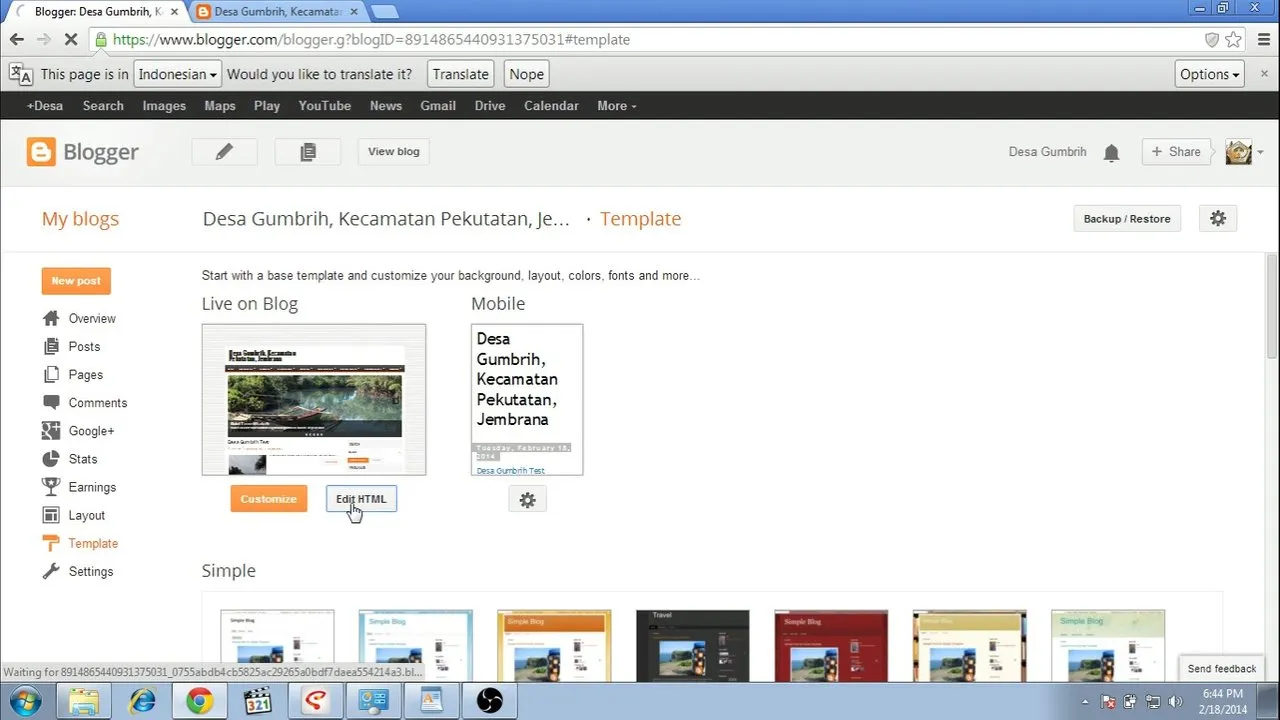Click the orange Customize button
Screen dimensions: 1280x720
tap(269, 499)
